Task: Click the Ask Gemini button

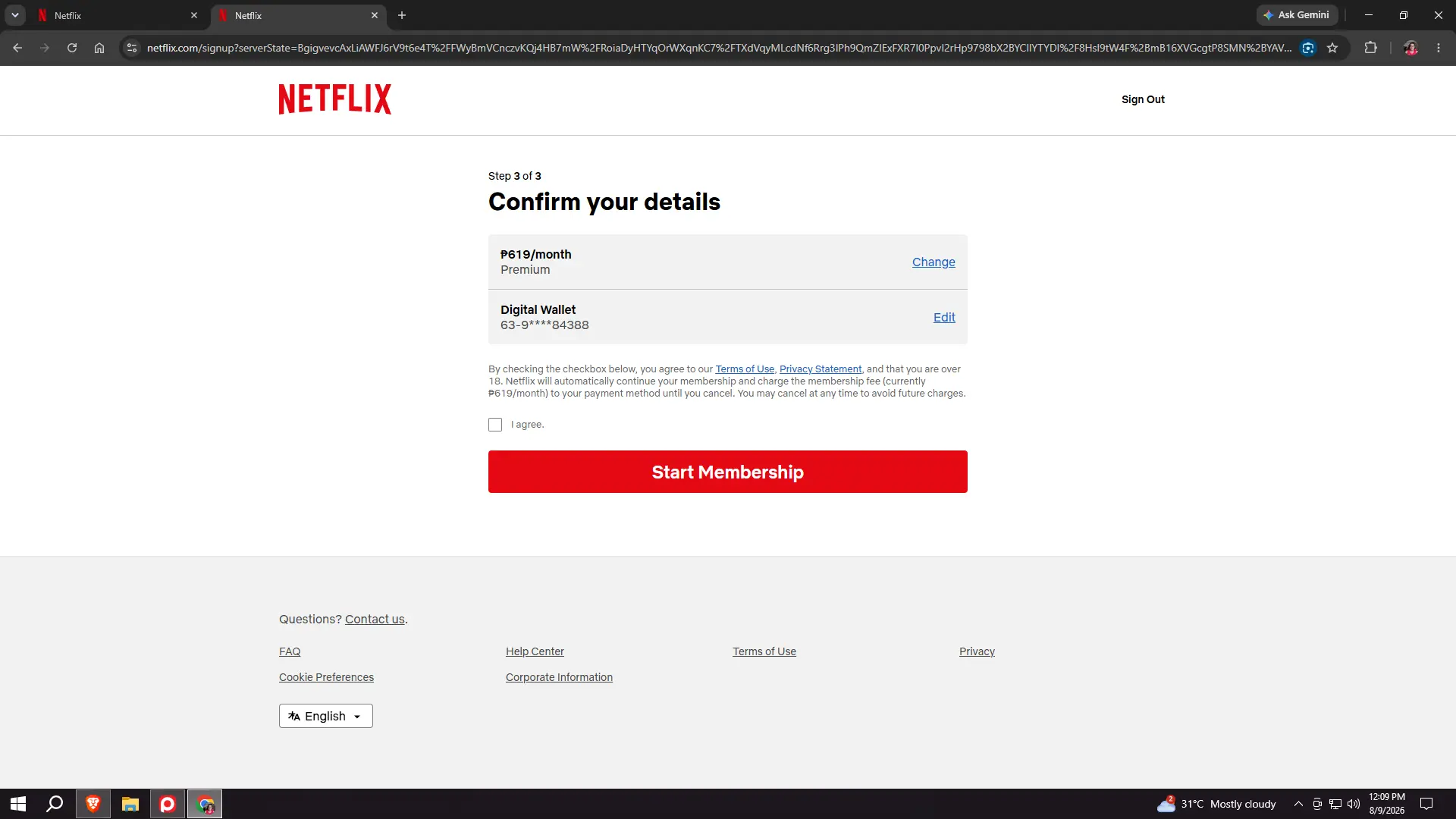Action: [x=1297, y=15]
